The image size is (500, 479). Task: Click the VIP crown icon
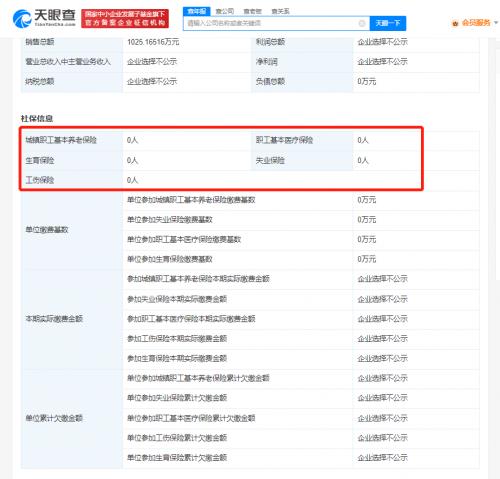tap(455, 23)
